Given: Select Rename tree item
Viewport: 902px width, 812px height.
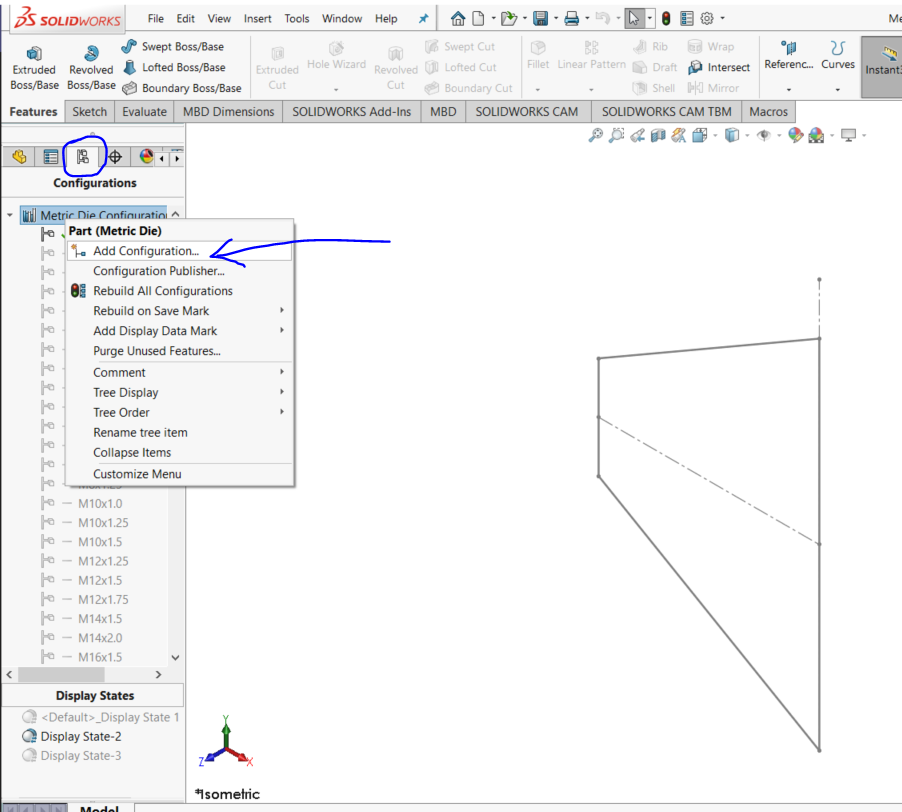Looking at the screenshot, I should click(179, 432).
